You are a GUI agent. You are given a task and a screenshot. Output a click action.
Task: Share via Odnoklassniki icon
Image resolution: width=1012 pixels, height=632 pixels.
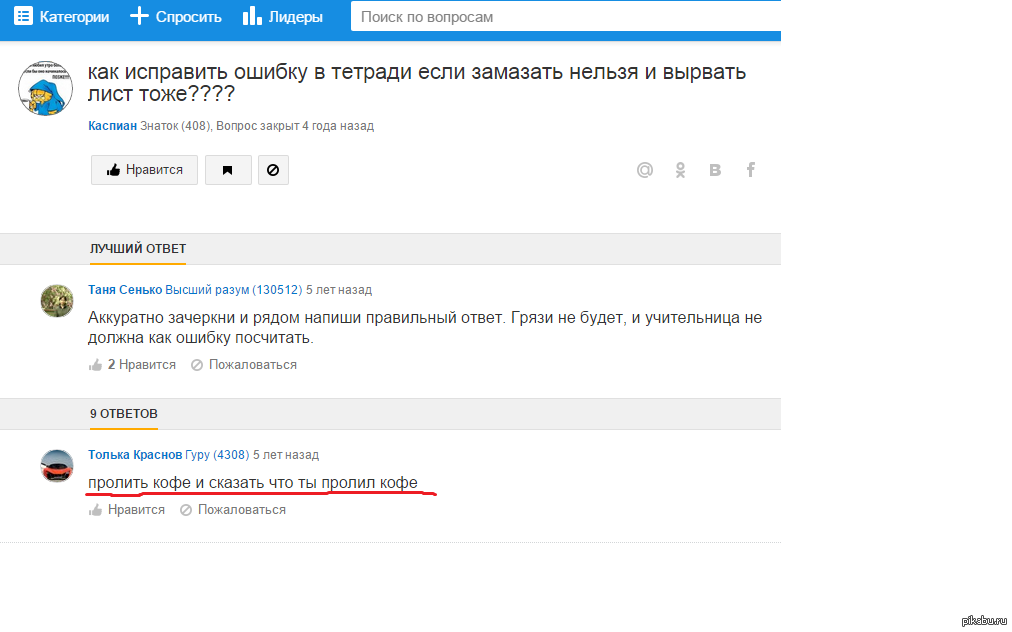[680, 170]
